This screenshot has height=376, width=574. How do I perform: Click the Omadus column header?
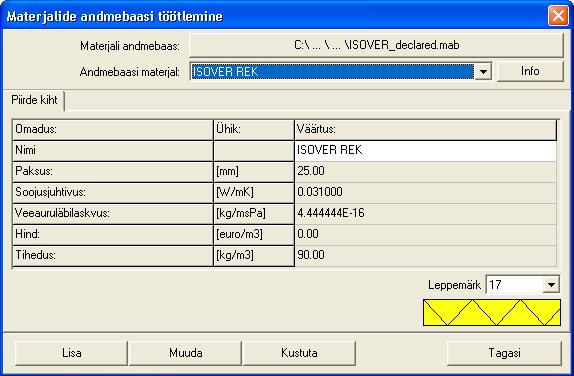(113, 130)
